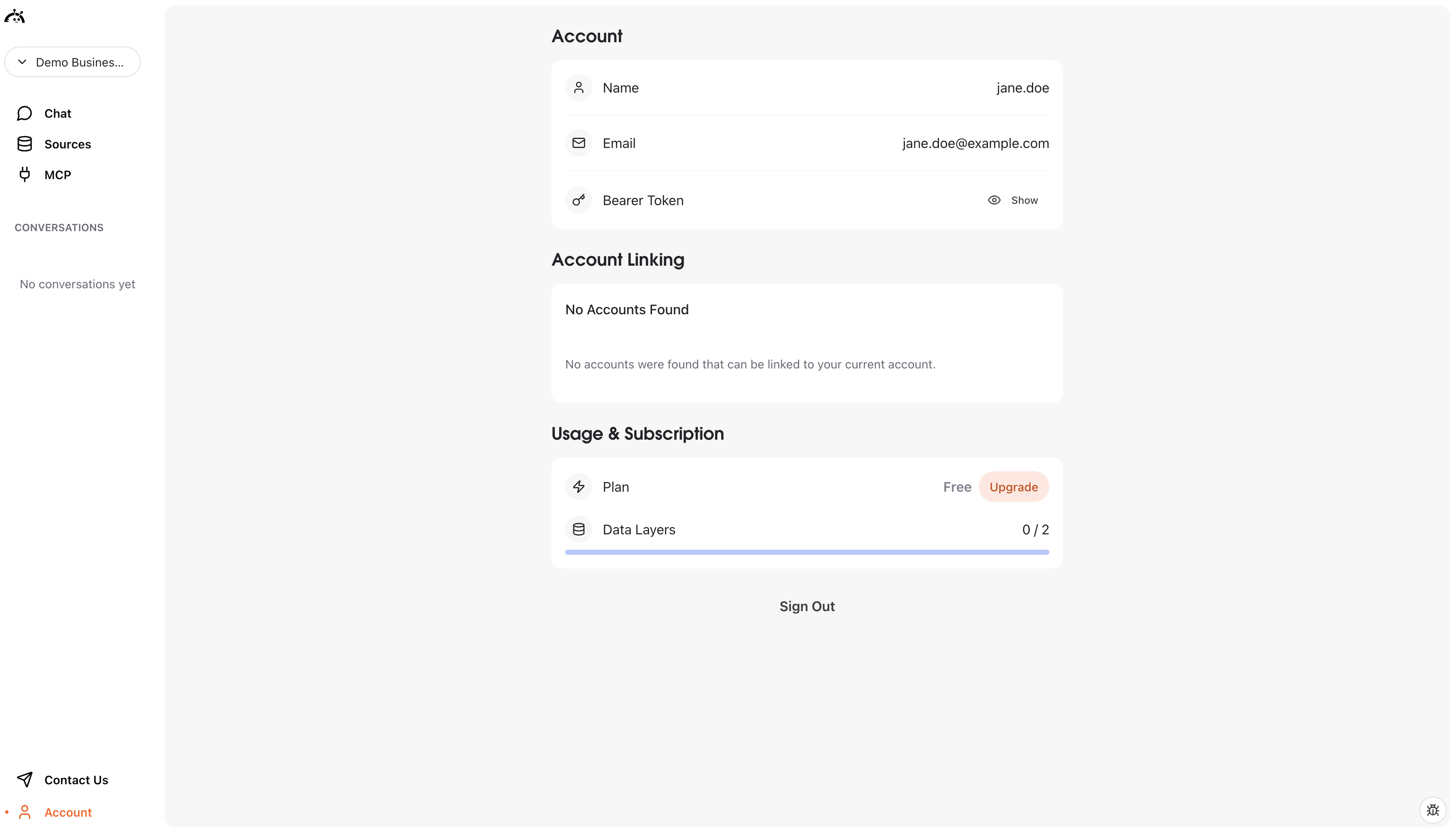This screenshot has height=835, width=1456.
Task: Click the Data Layers usage progress bar
Action: (x=807, y=551)
